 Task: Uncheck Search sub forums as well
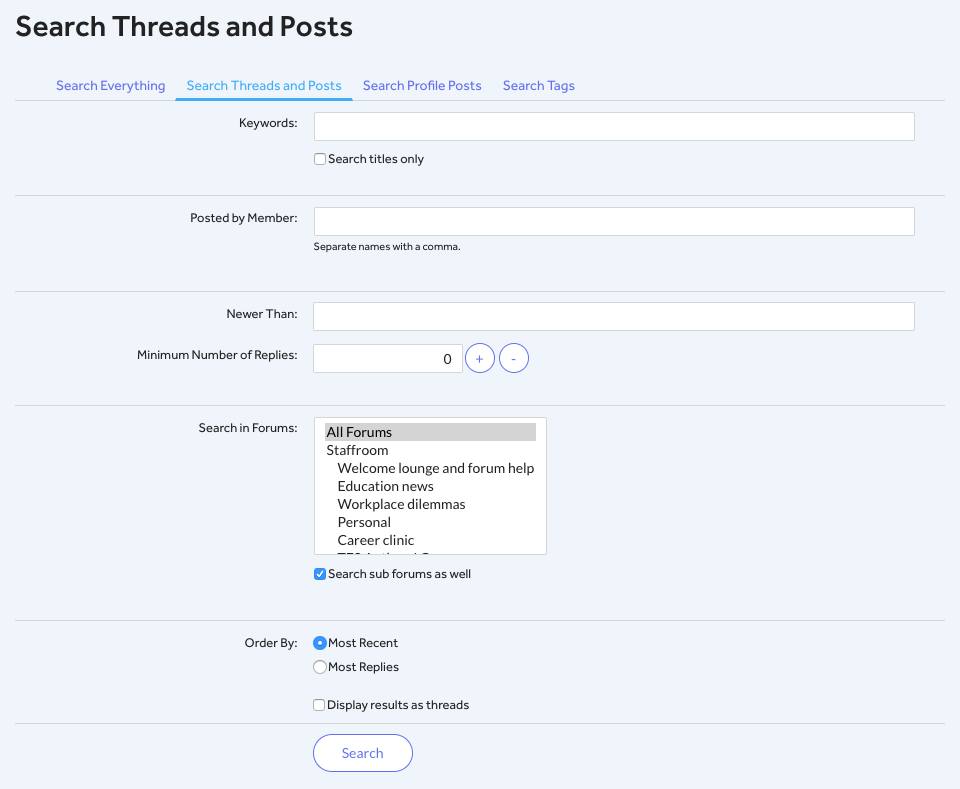[x=320, y=574]
